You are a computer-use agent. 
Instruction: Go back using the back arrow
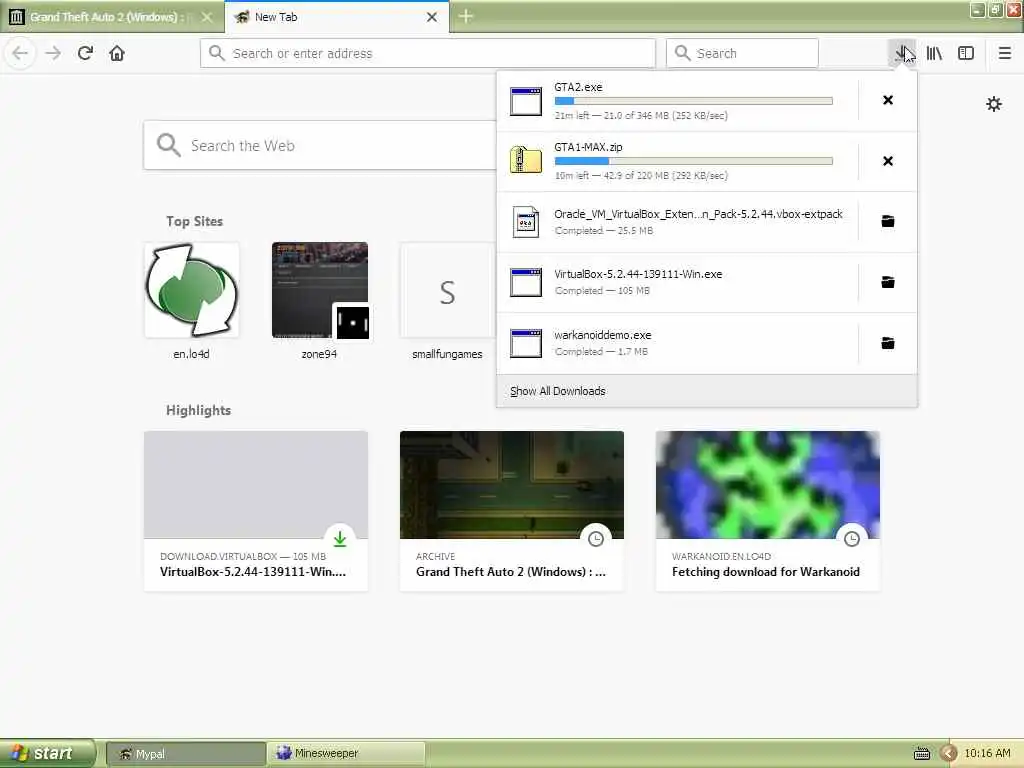[20, 53]
